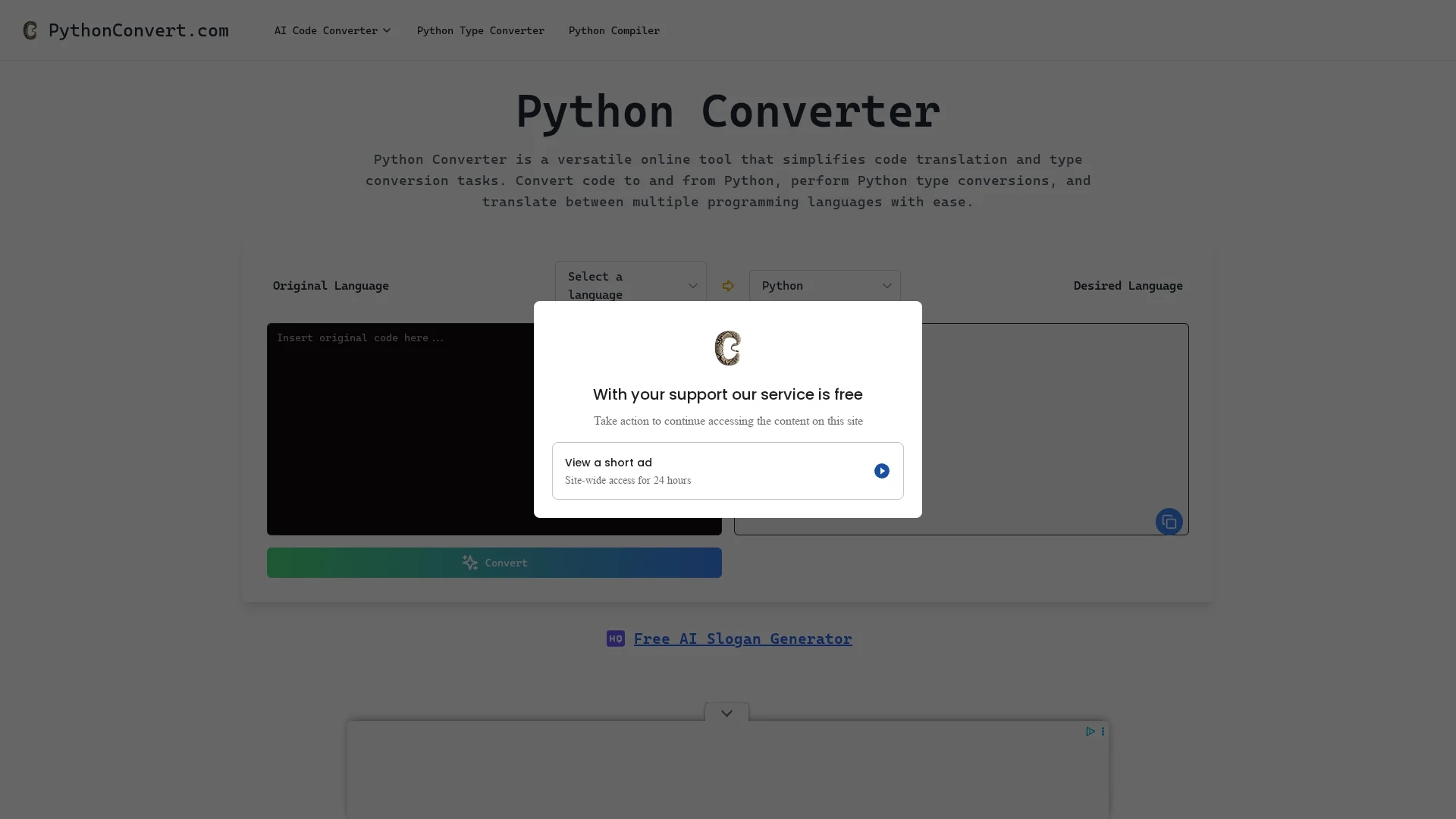Click the PythonConvert.com snake logo icon
This screenshot has width=1456, height=819.
[x=30, y=30]
